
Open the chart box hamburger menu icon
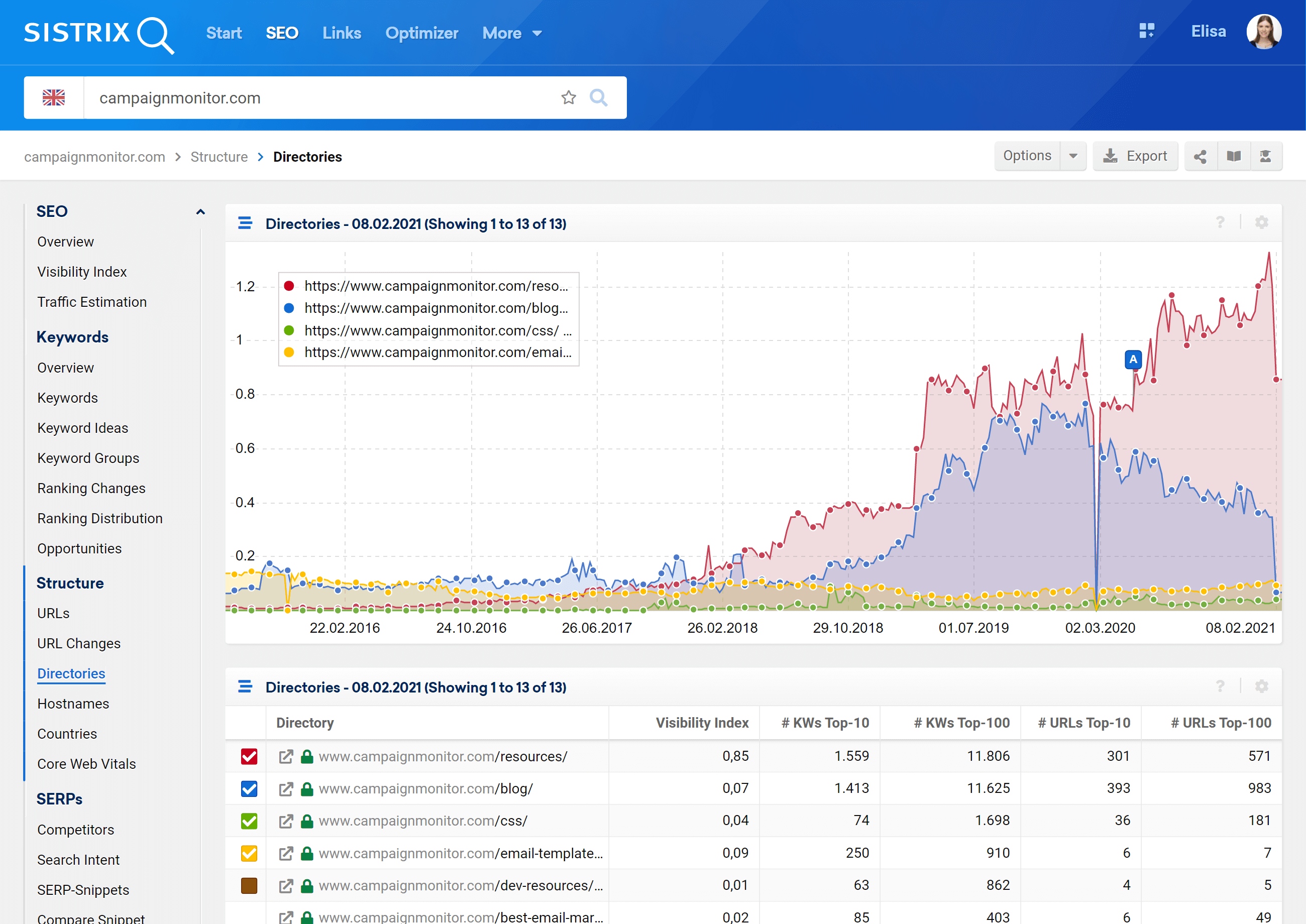pos(245,223)
